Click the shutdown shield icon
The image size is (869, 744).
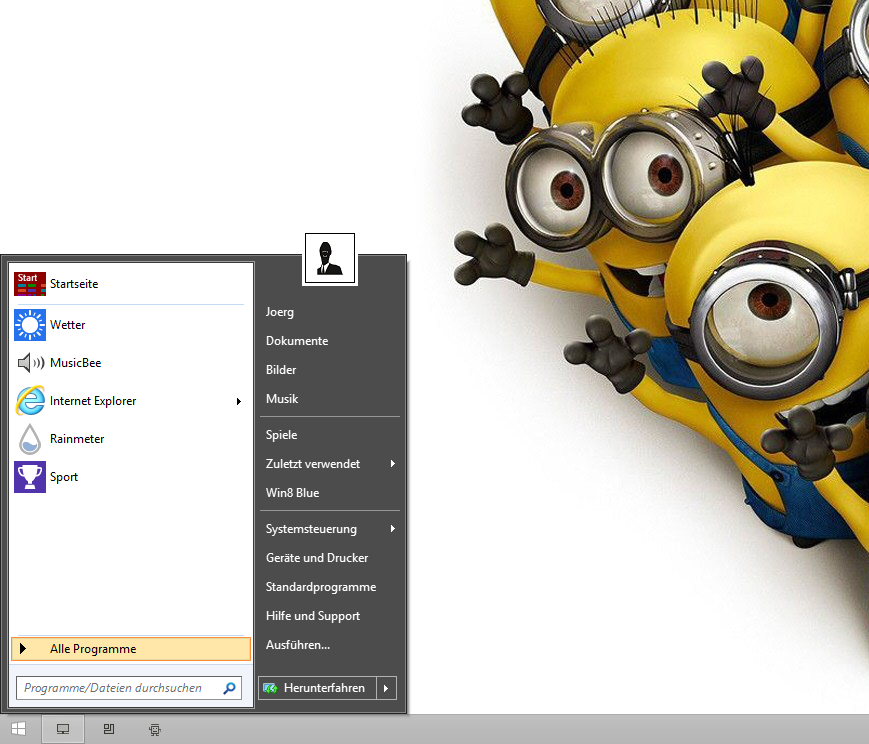click(270, 688)
